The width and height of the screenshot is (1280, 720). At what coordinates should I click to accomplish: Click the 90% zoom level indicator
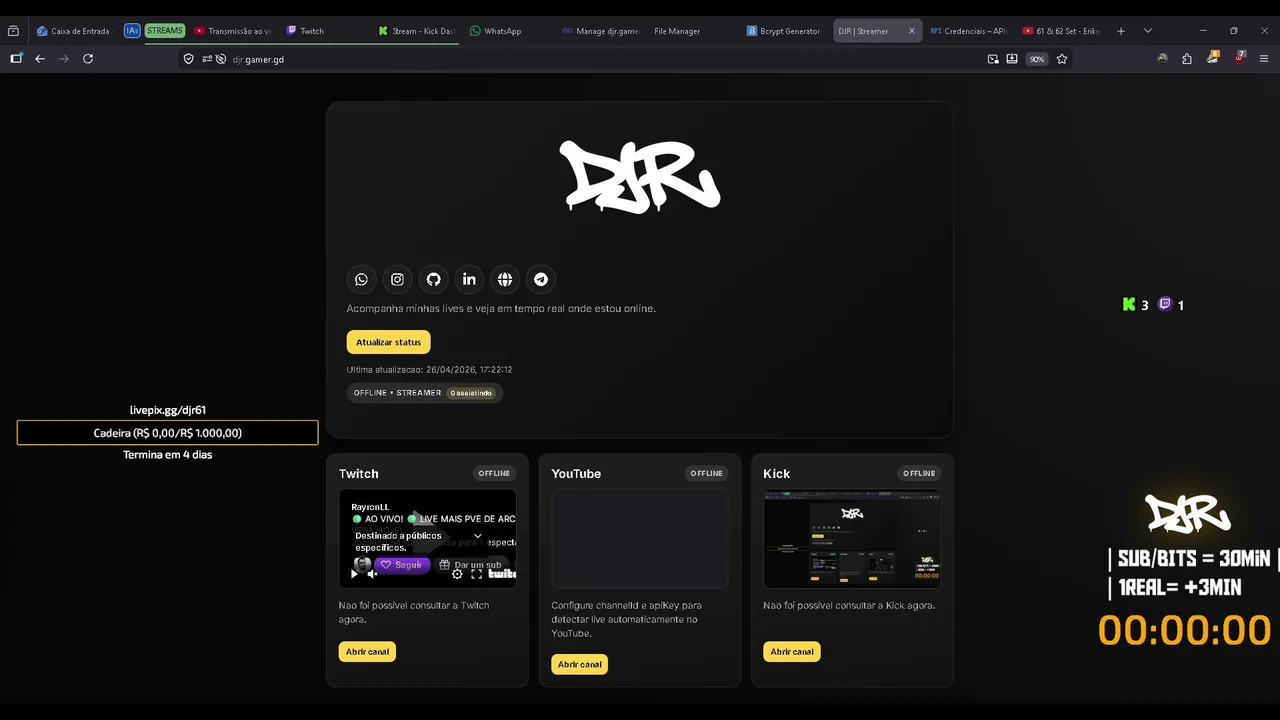click(x=1037, y=59)
